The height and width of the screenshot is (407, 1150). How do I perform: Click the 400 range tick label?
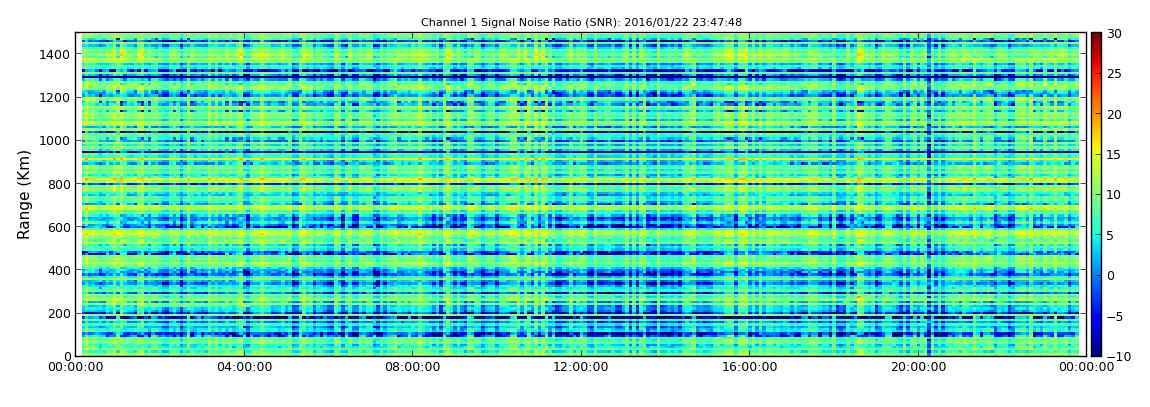(x=60, y=271)
